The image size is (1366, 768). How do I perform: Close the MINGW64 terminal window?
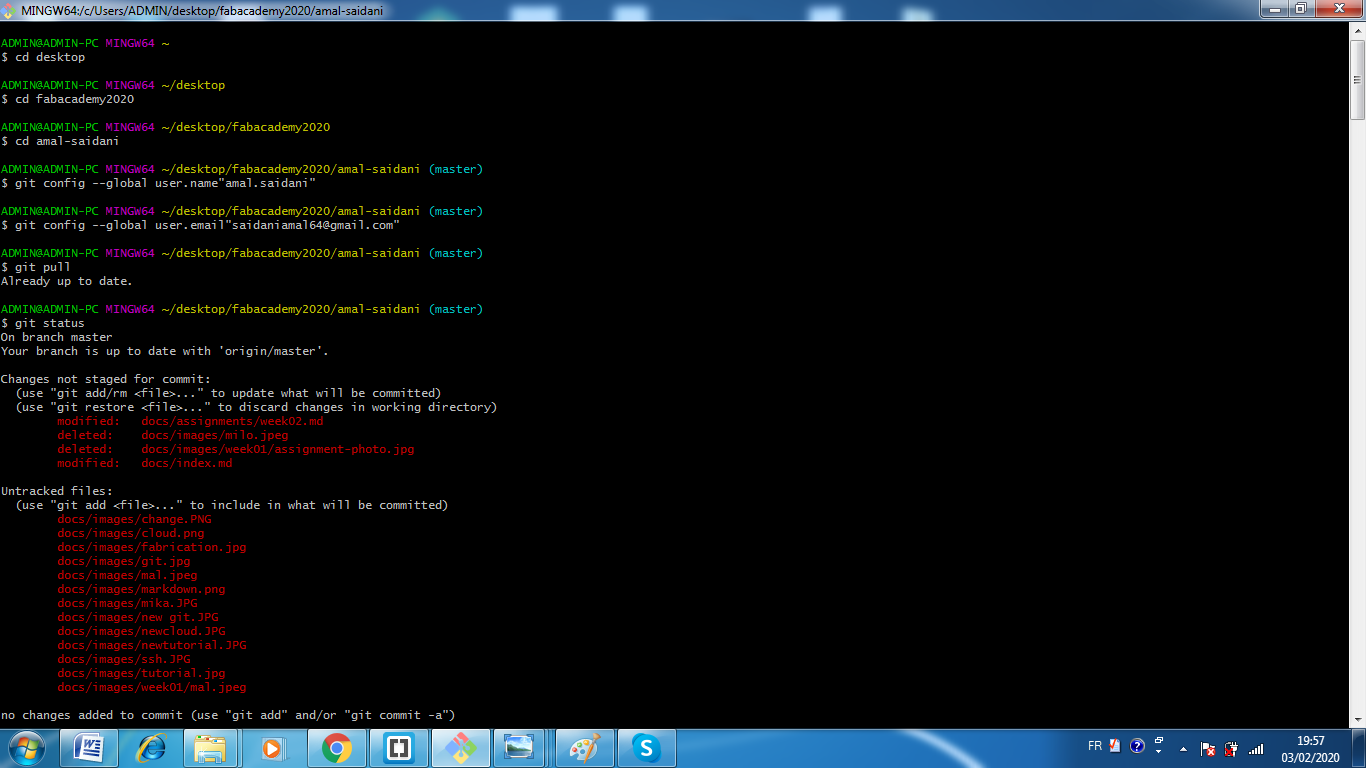tap(1338, 9)
